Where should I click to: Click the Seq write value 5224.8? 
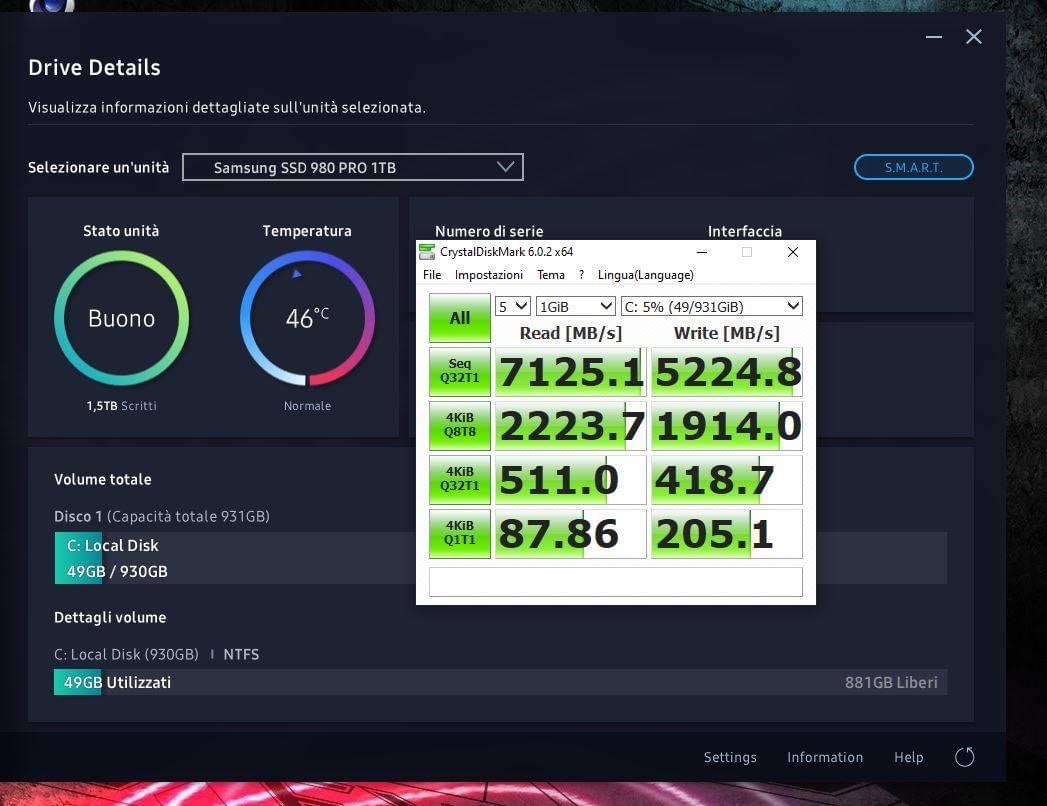click(x=726, y=372)
